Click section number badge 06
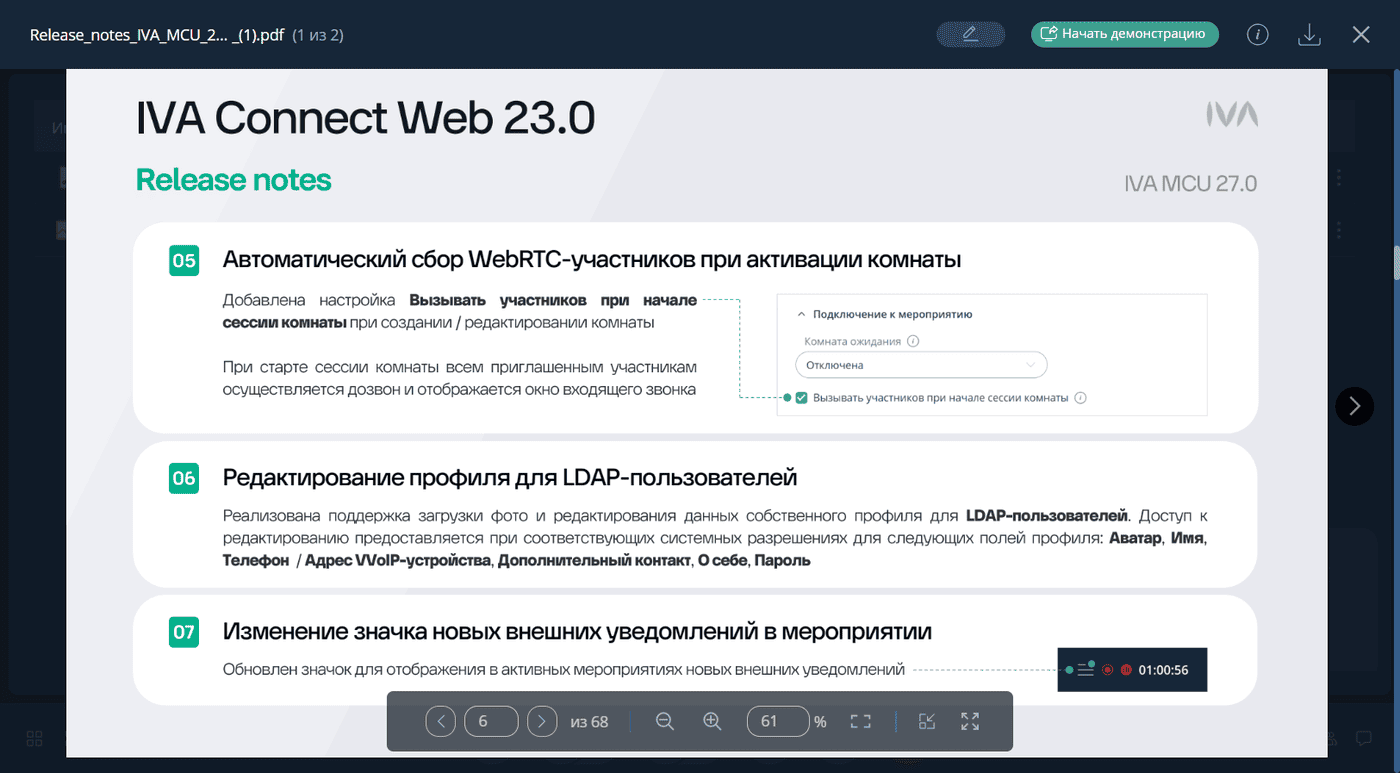 coord(184,478)
